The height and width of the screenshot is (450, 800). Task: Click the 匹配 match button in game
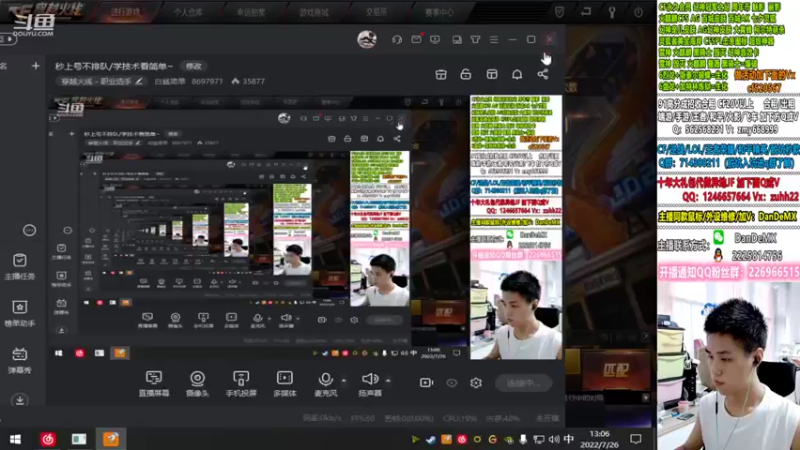[x=616, y=369]
